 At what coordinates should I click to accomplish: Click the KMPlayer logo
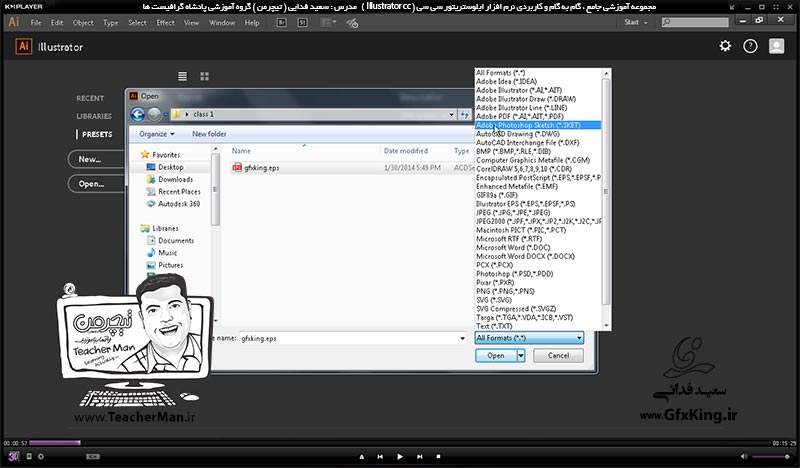[23, 7]
